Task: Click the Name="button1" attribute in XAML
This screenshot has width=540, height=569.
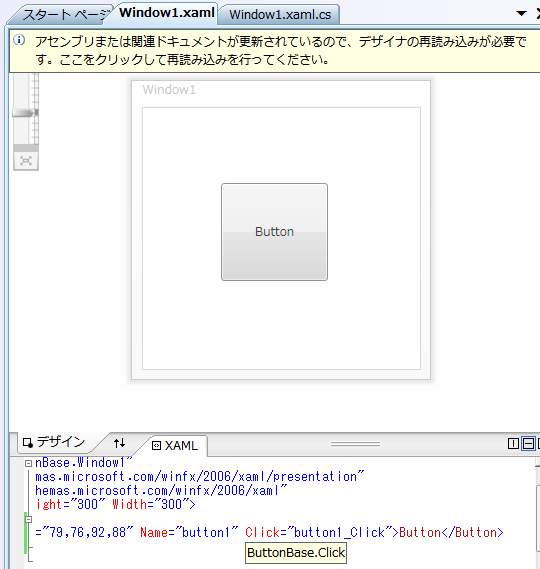Action: pyautogui.click(x=189, y=532)
